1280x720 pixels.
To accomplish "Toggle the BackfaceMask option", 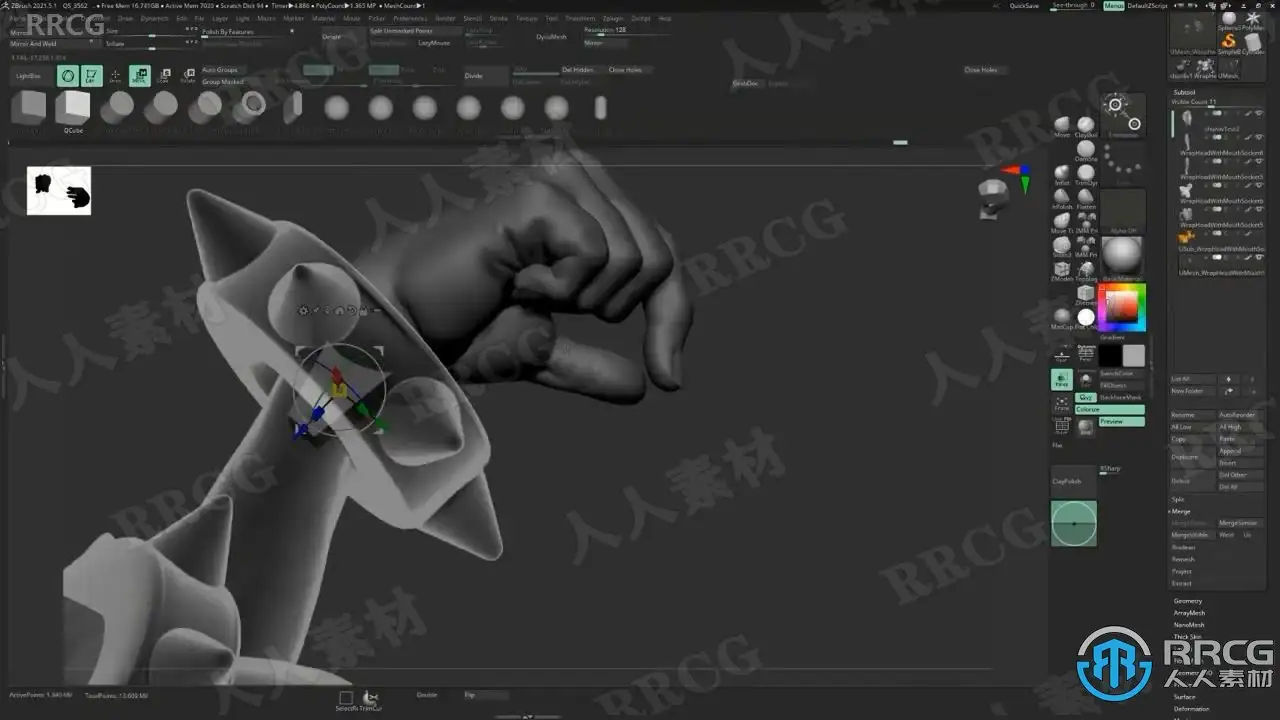I will coord(1121,397).
